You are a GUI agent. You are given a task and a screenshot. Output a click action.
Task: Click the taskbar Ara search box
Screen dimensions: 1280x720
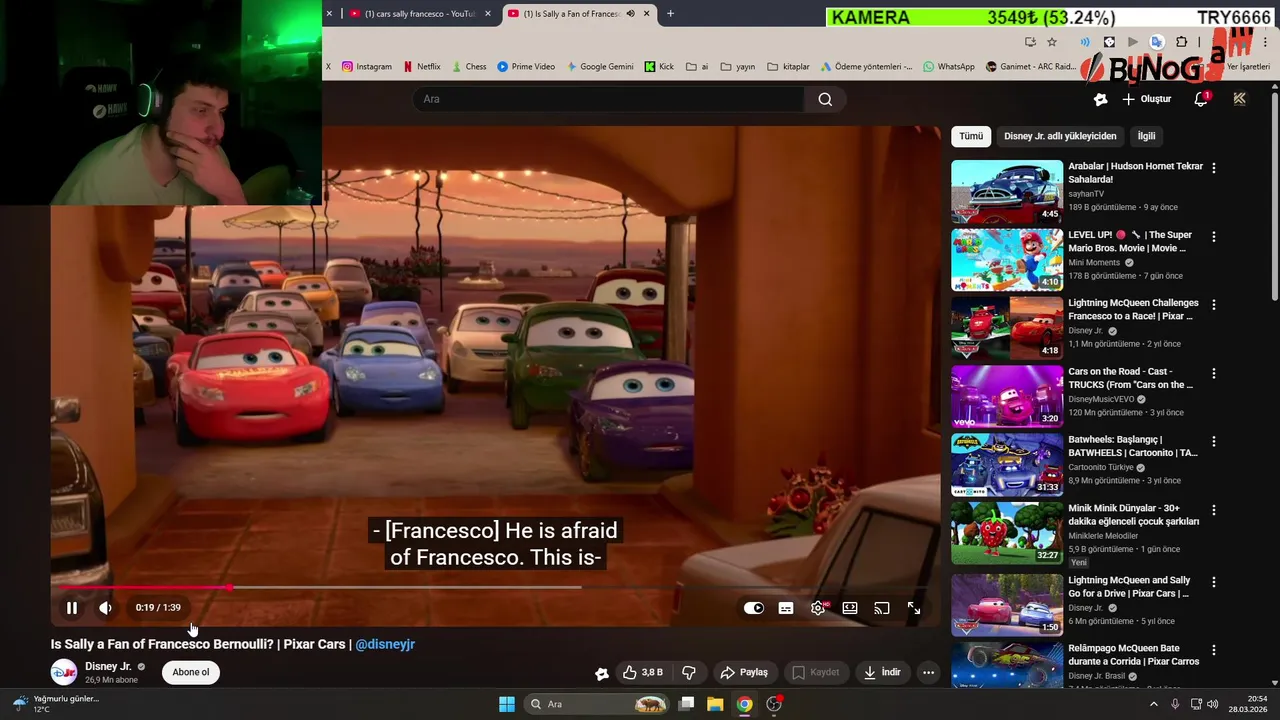(597, 704)
